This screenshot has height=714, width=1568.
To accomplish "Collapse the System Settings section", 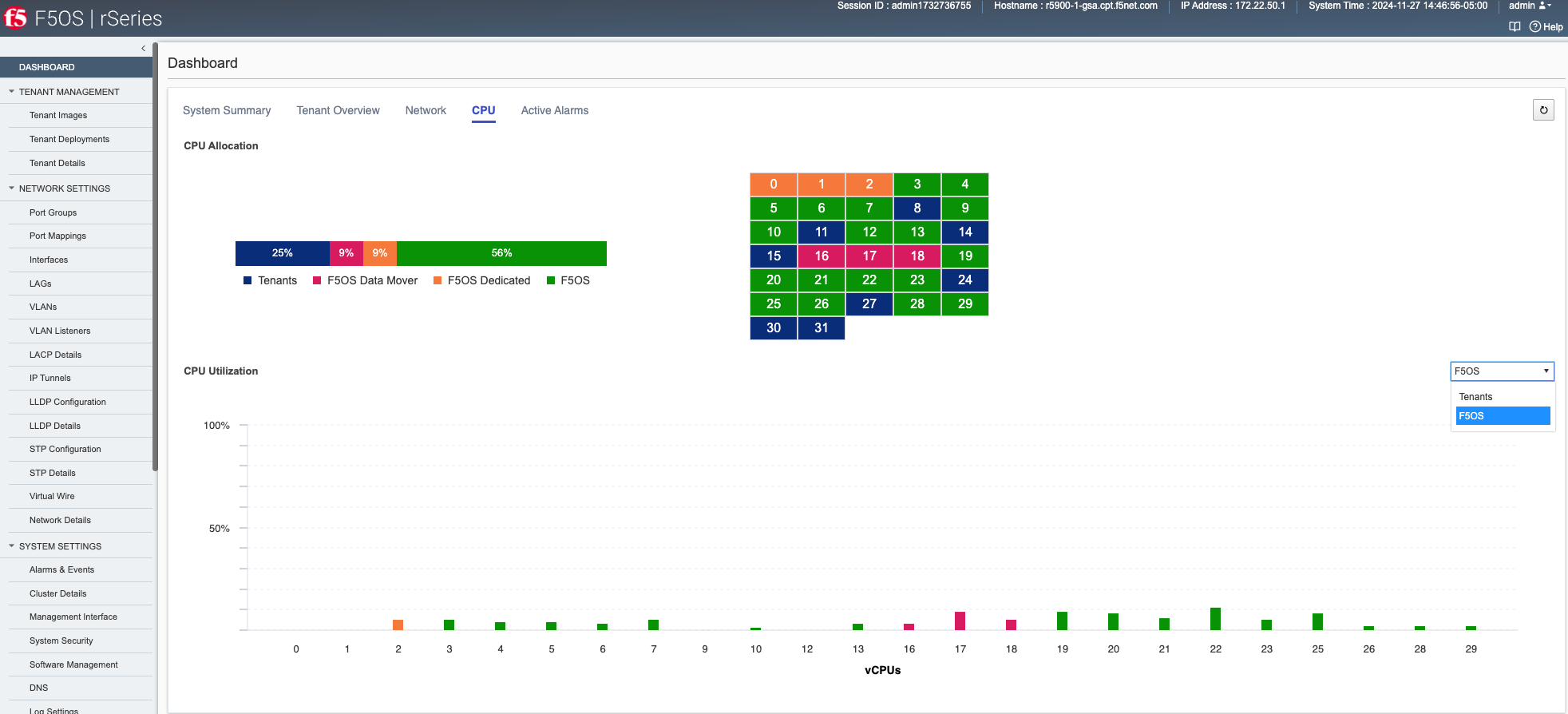I will click(x=11, y=546).
